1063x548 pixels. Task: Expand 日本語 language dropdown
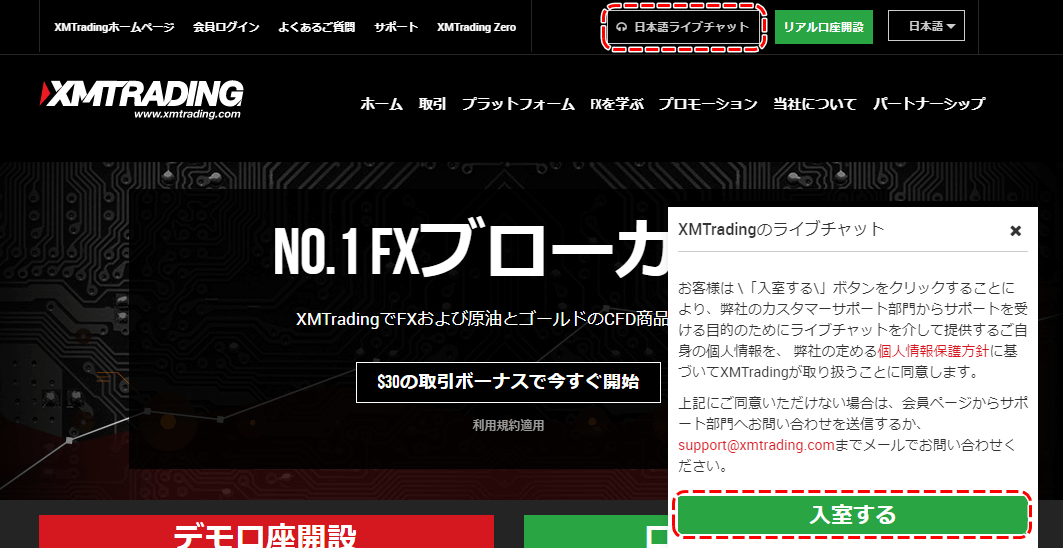[926, 26]
